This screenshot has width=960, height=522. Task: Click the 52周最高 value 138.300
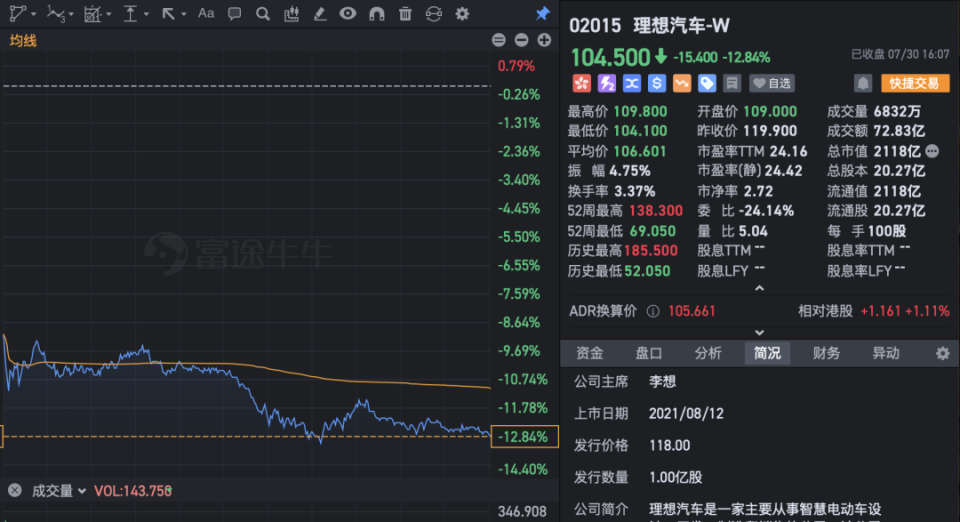(655, 211)
